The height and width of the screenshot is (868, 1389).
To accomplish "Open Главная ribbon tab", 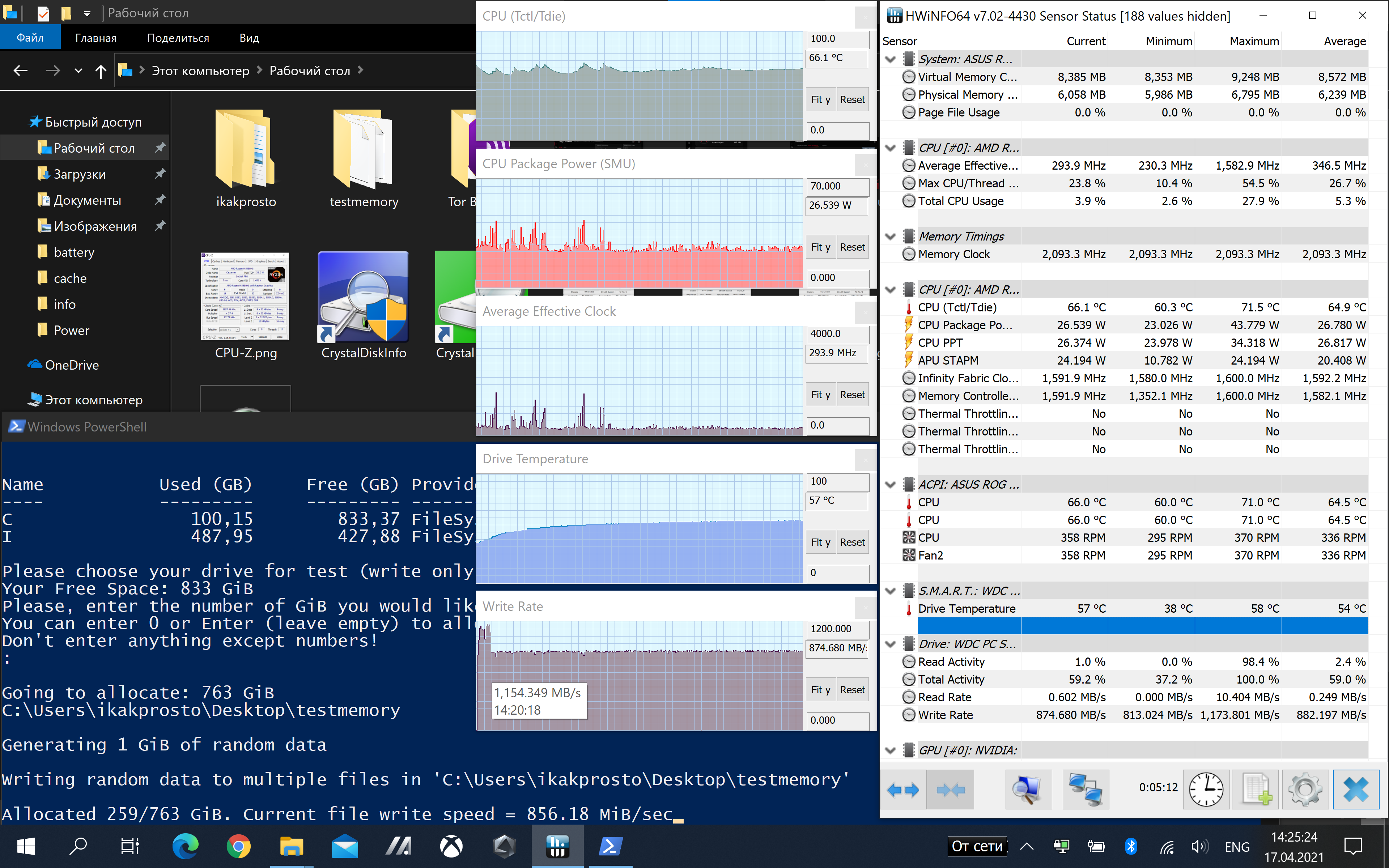I will (x=96, y=38).
